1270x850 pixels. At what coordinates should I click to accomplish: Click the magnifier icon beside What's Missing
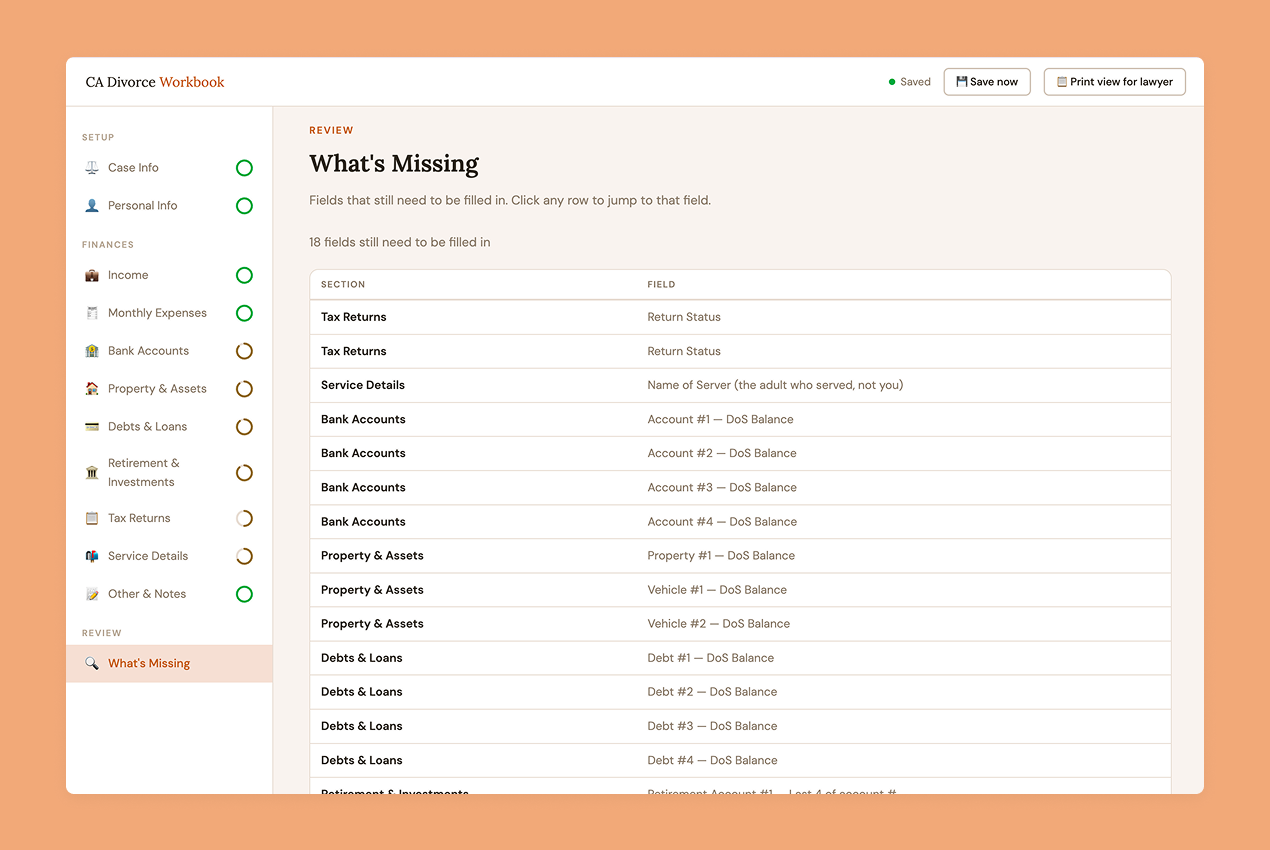(92, 663)
